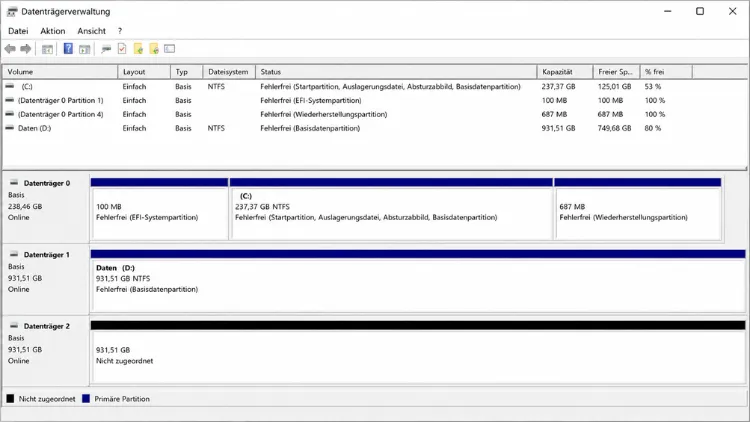Click blue Primäre Partition legend swatch

click(x=86, y=399)
